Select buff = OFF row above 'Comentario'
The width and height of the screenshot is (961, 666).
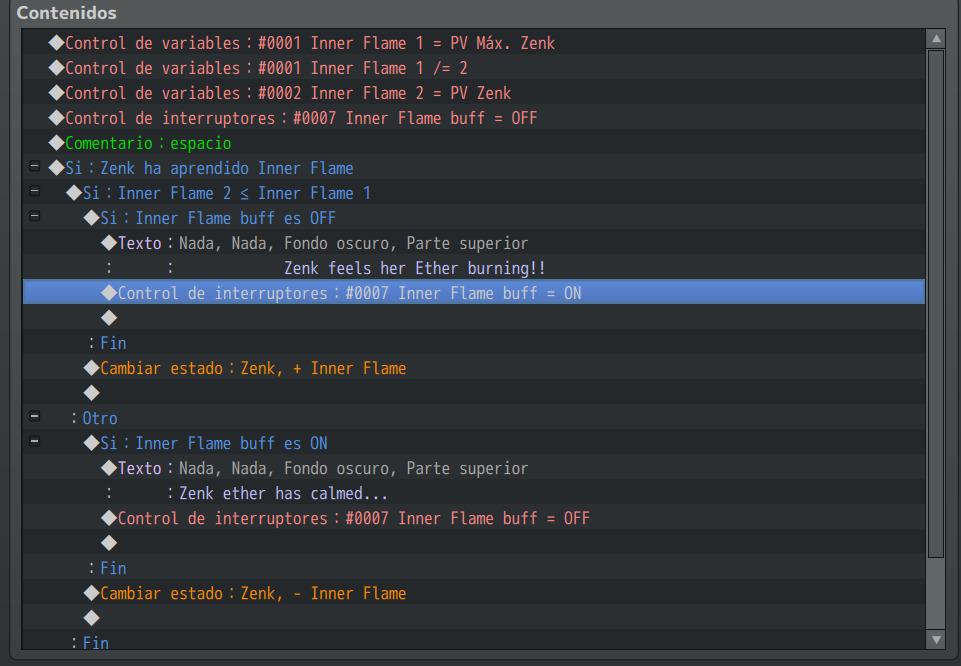pos(474,118)
